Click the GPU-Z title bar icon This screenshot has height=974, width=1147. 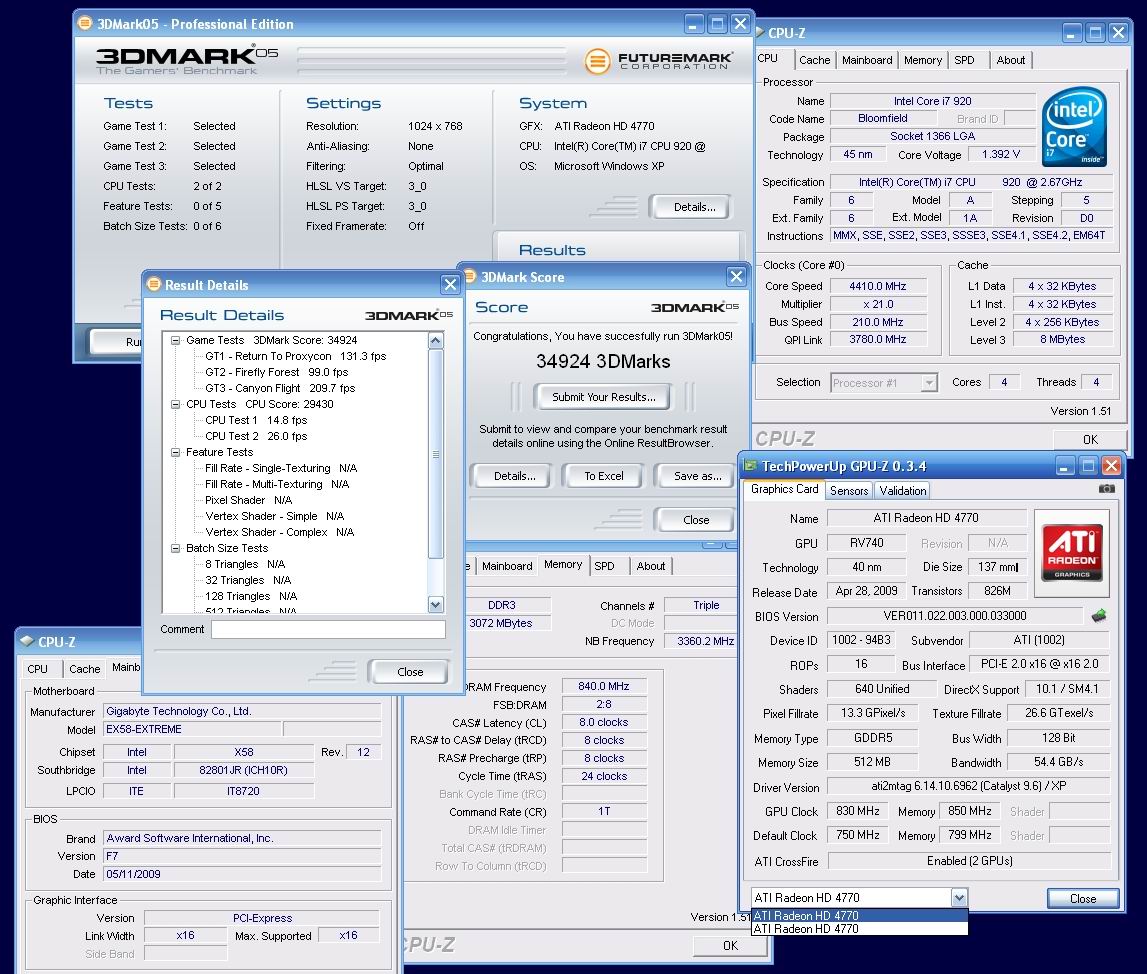click(751, 466)
